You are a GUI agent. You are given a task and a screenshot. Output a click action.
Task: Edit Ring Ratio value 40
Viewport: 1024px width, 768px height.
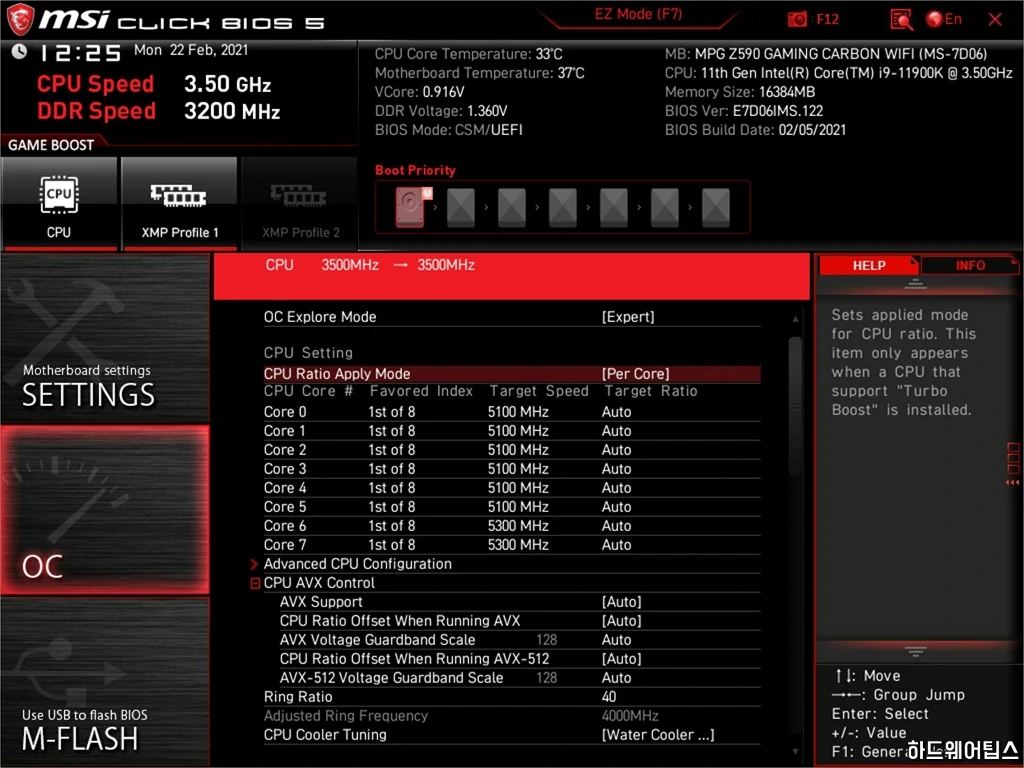coord(609,697)
